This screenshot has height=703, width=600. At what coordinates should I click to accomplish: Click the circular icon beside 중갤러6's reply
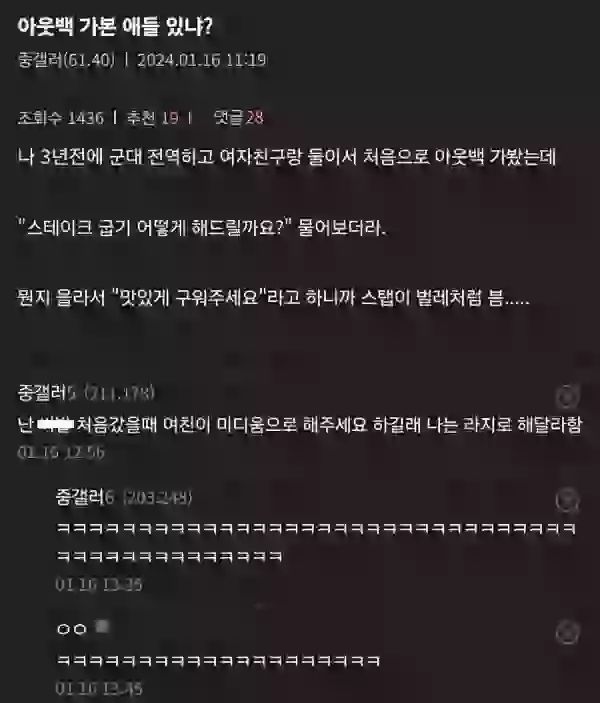[x=567, y=500]
